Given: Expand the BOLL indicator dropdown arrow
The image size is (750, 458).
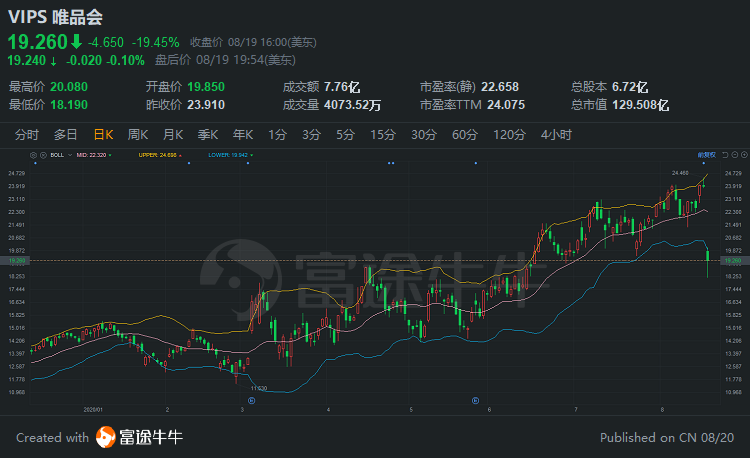Looking at the screenshot, I should [70, 155].
